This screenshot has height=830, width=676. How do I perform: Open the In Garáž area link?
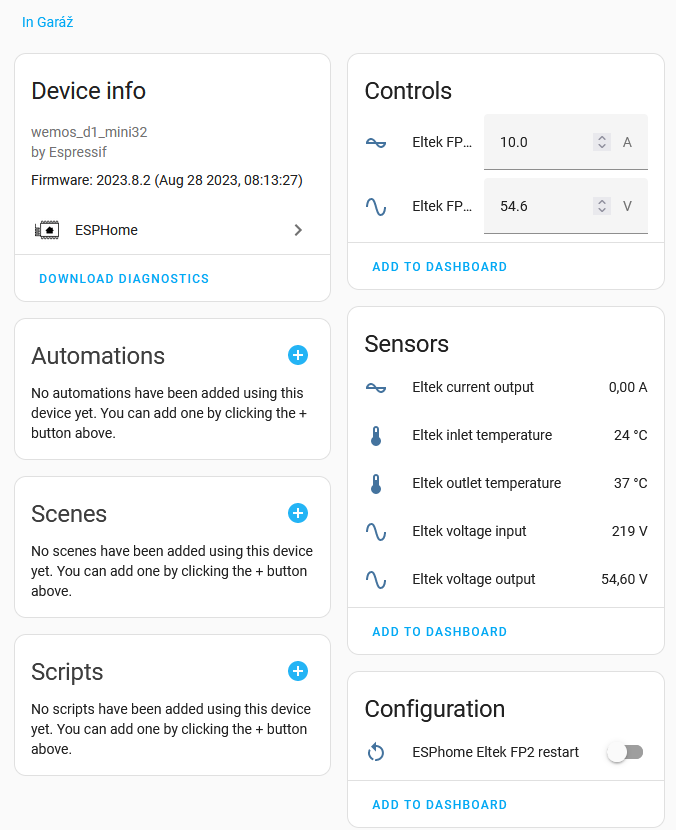click(47, 22)
